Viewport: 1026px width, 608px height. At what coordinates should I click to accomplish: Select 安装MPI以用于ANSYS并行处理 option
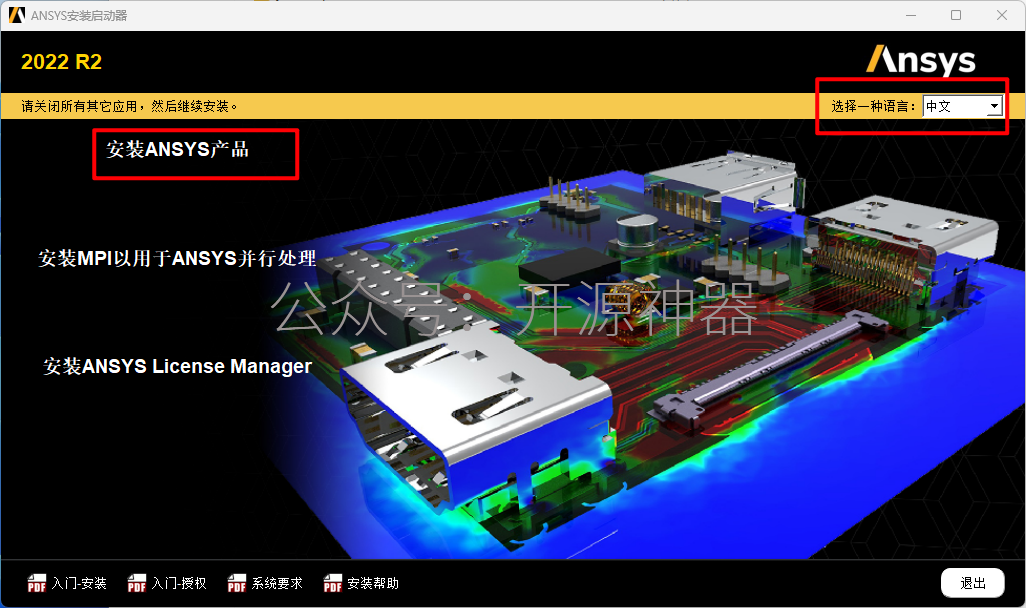[177, 259]
